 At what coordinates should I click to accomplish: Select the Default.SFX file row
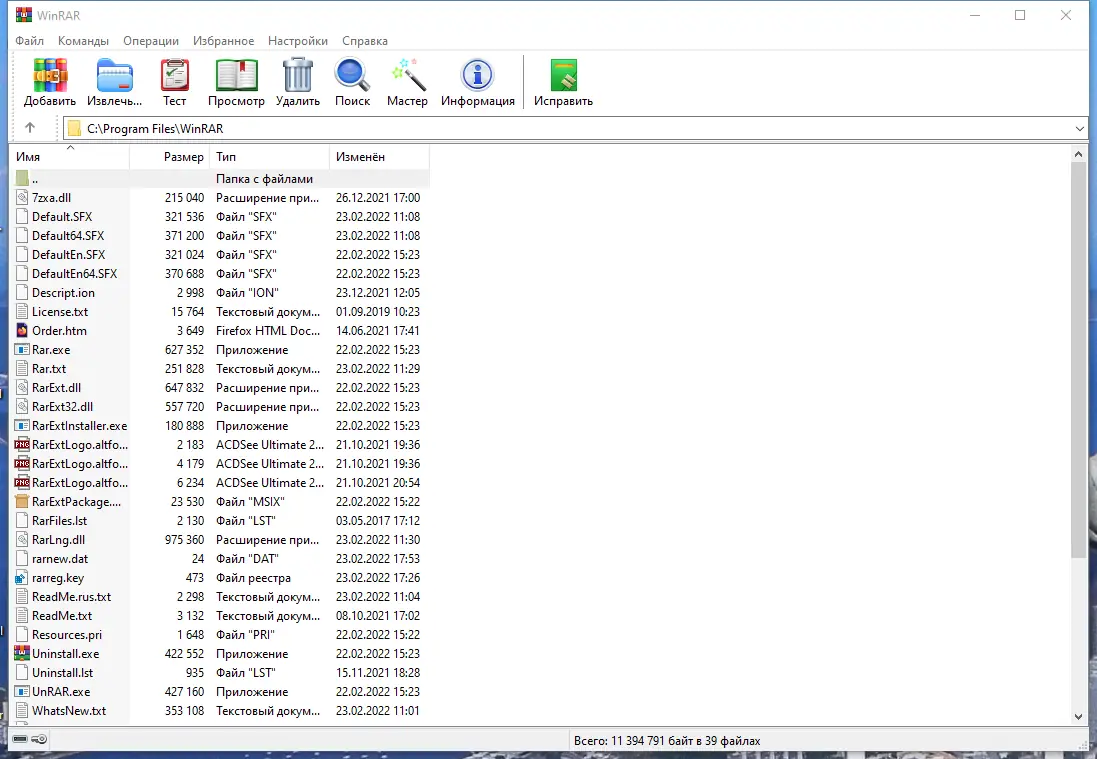[x=221, y=216]
